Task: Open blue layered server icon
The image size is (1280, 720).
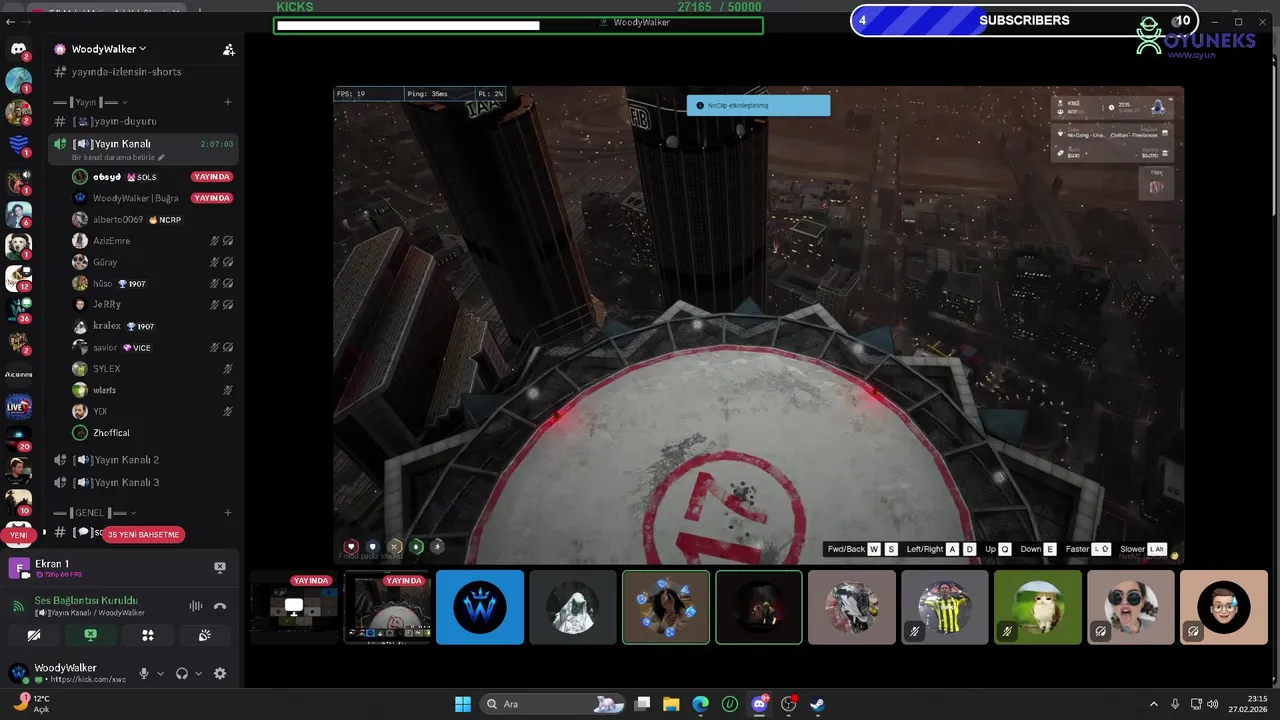Action: click(18, 146)
